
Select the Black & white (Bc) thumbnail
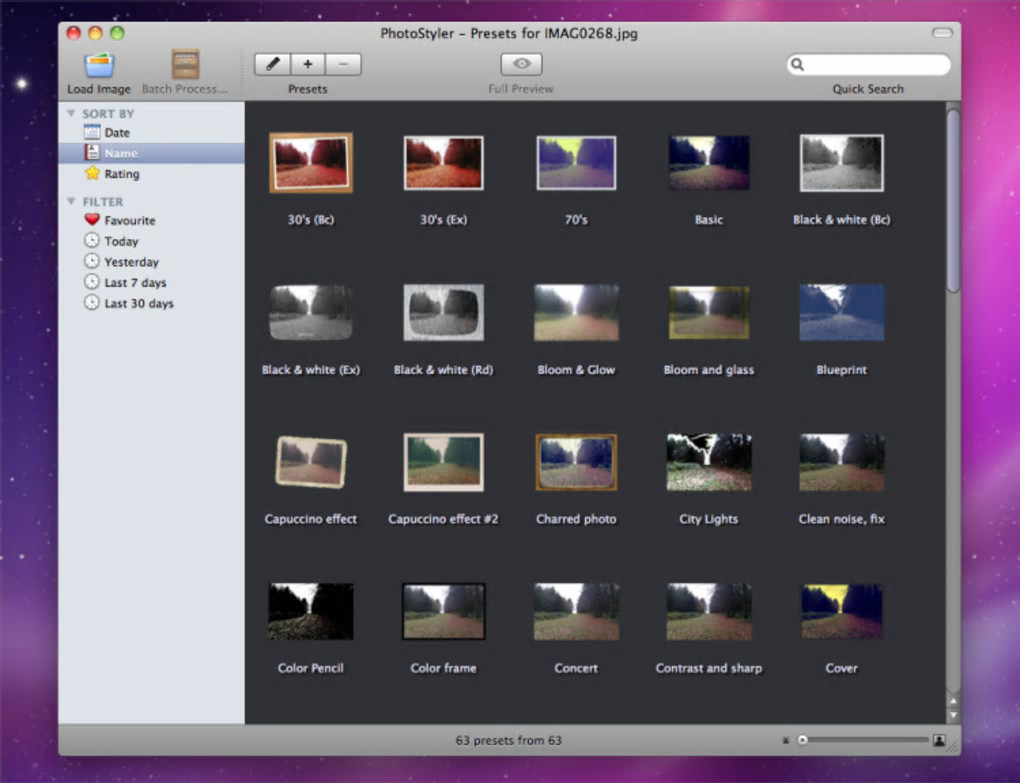842,163
